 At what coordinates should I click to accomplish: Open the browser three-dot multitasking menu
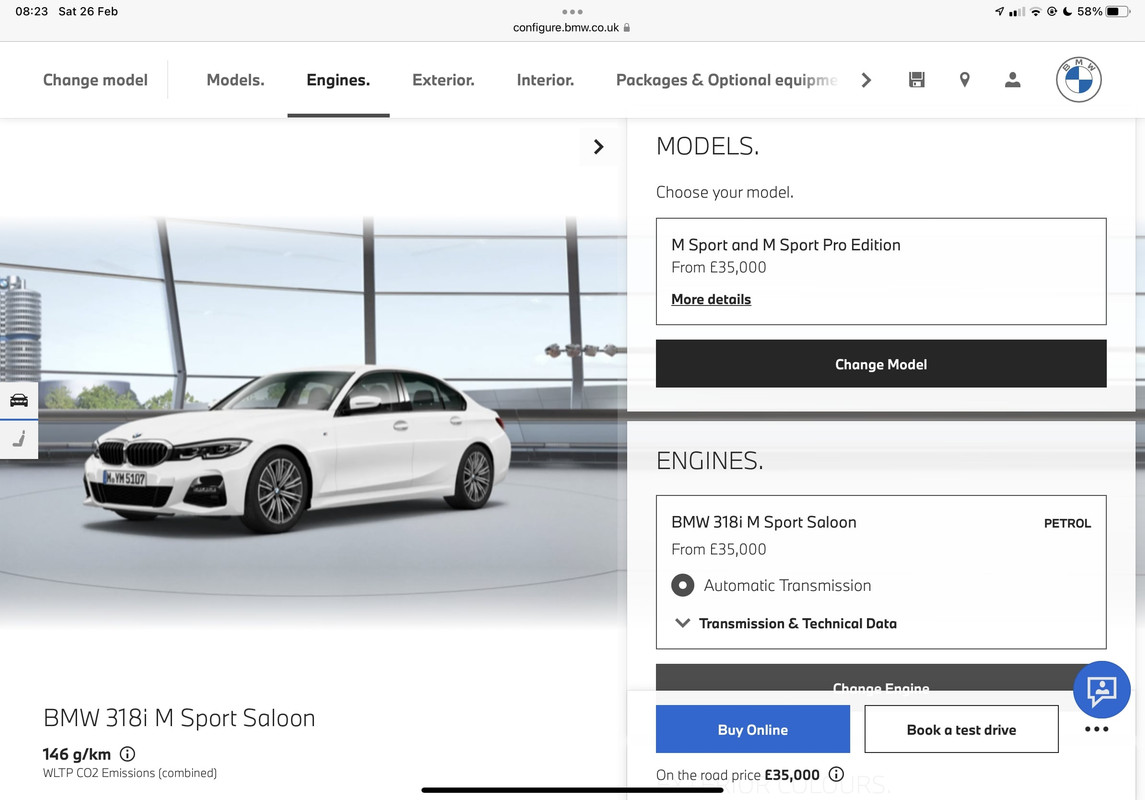(x=572, y=12)
